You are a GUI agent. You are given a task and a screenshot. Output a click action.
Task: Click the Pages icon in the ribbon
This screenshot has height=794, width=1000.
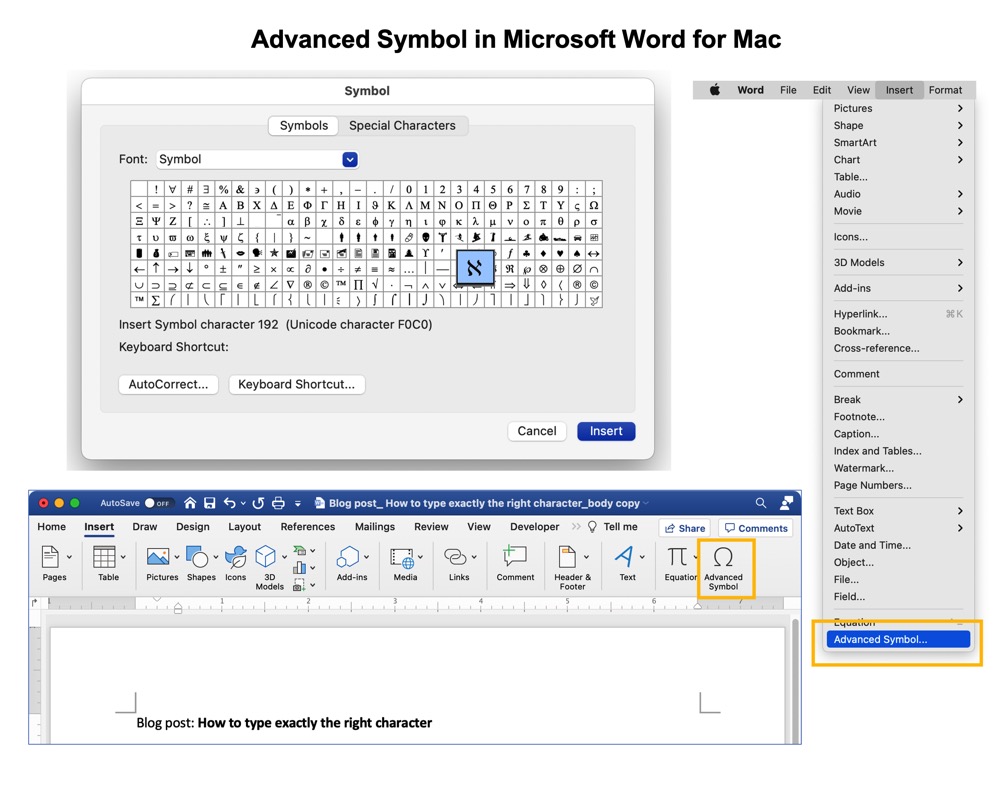click(x=50, y=557)
